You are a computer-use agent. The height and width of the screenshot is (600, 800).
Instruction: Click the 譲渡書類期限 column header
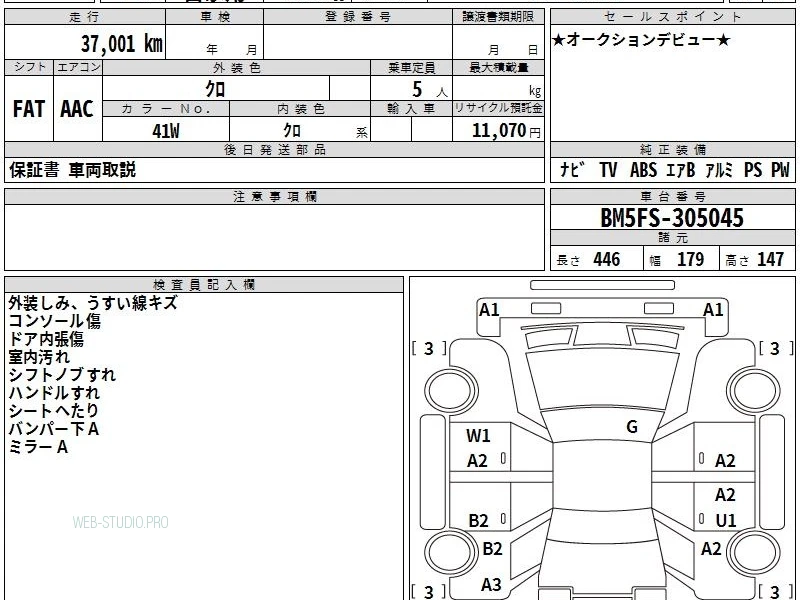coord(498,17)
